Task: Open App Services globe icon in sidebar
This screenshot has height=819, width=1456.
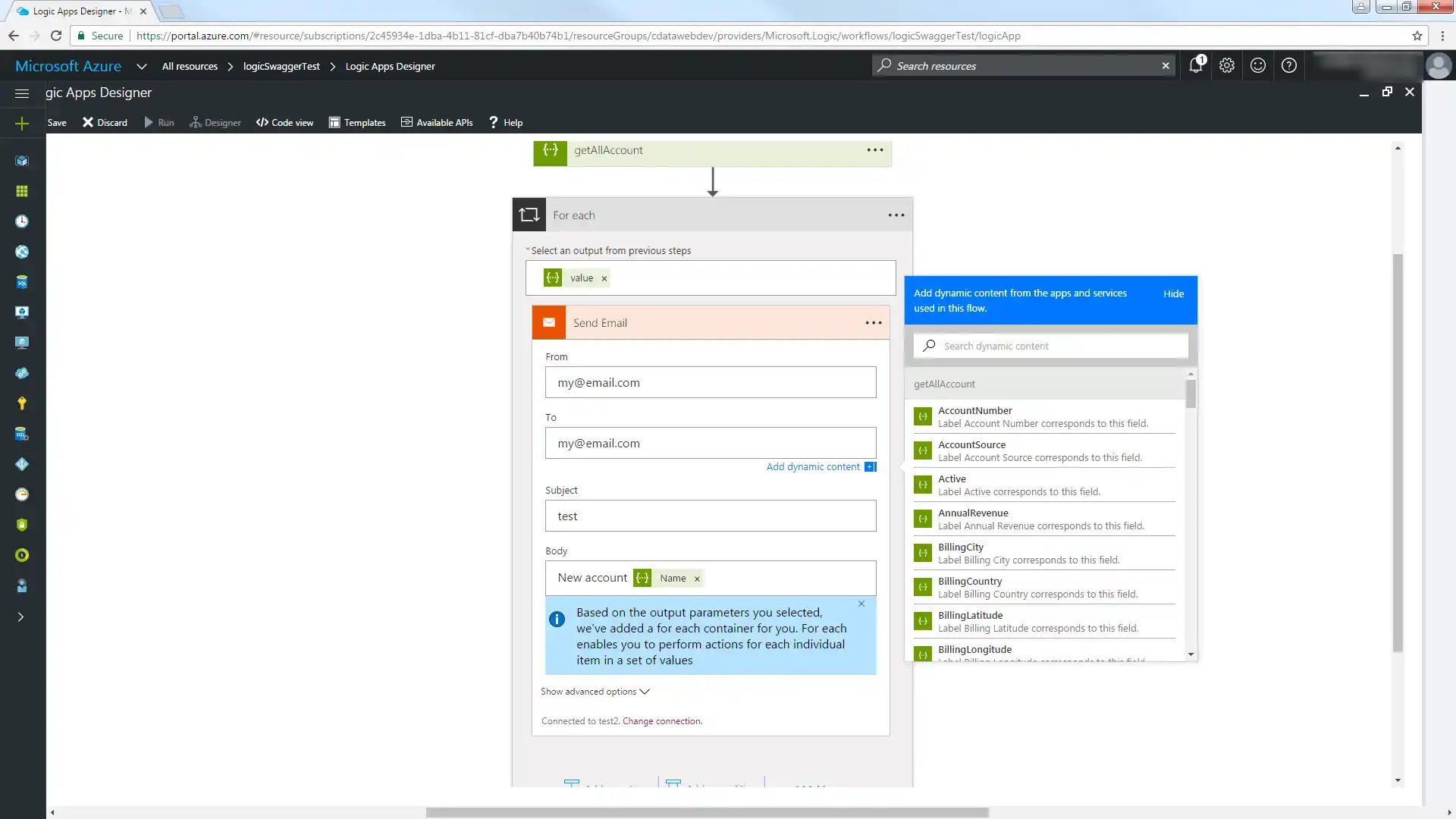Action: click(x=22, y=251)
